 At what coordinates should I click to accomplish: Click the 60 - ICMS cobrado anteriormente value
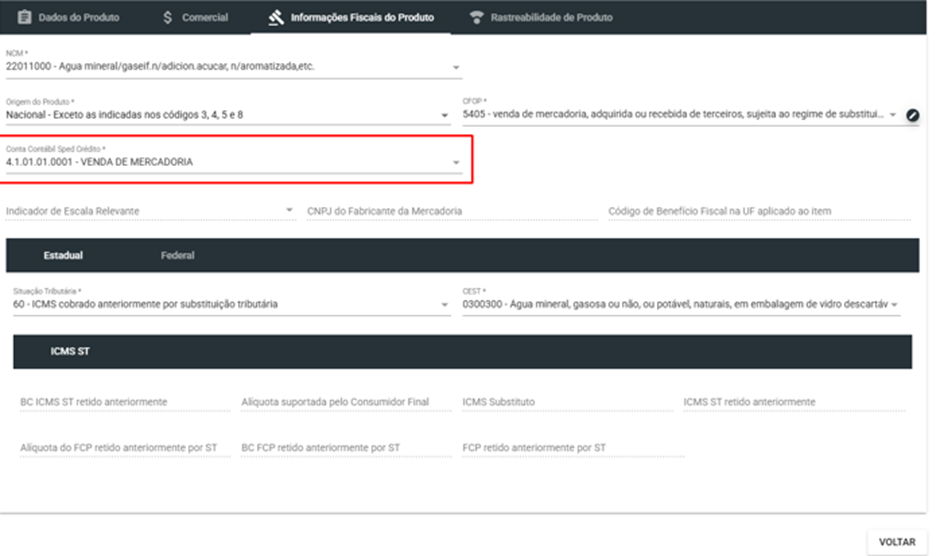coord(145,304)
